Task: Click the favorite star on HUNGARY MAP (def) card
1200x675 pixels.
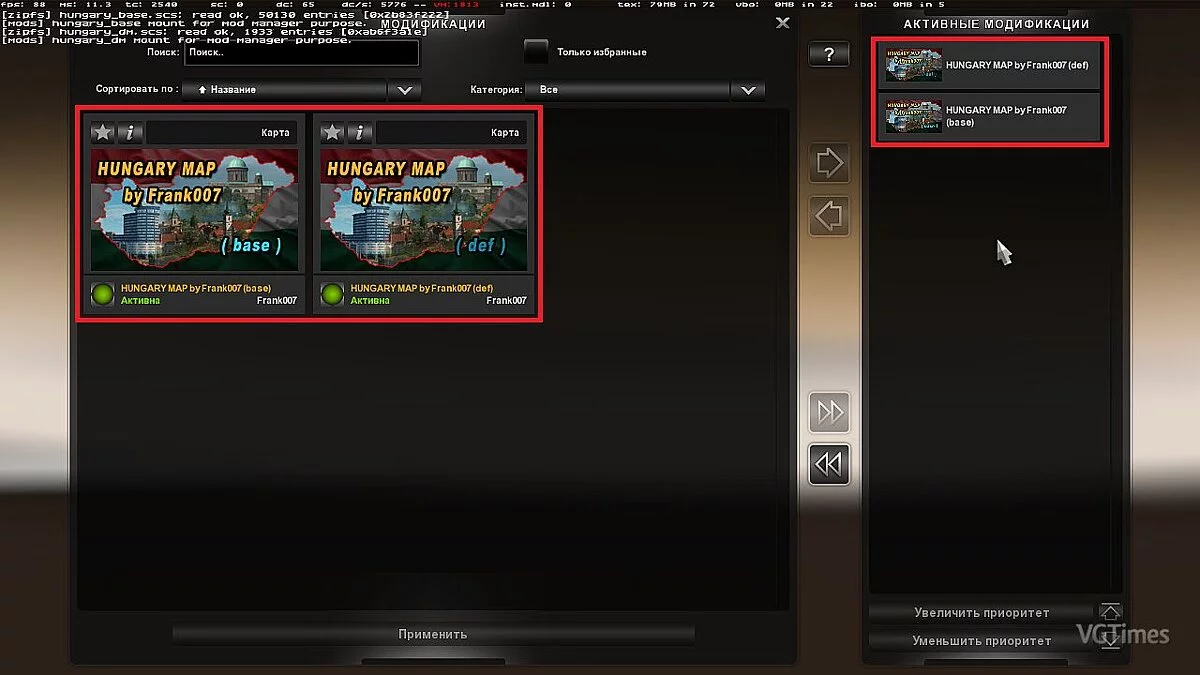Action: pos(330,131)
